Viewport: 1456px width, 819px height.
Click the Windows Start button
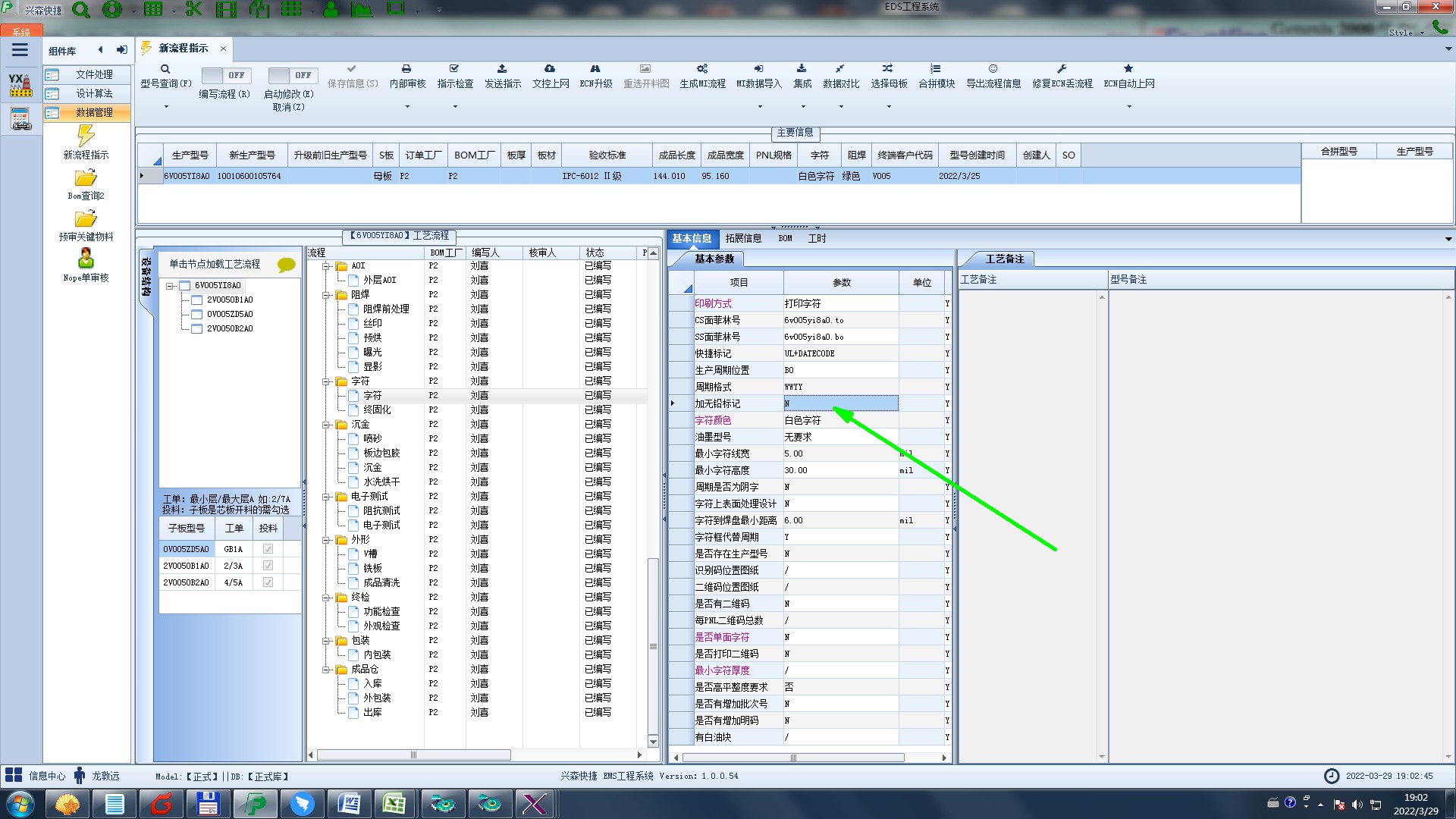pyautogui.click(x=20, y=804)
